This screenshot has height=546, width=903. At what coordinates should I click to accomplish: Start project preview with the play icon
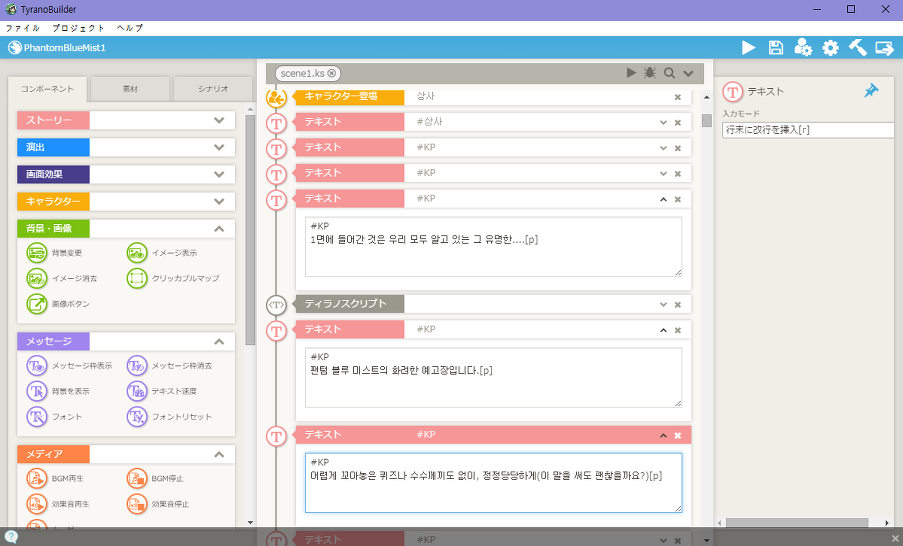click(748, 48)
